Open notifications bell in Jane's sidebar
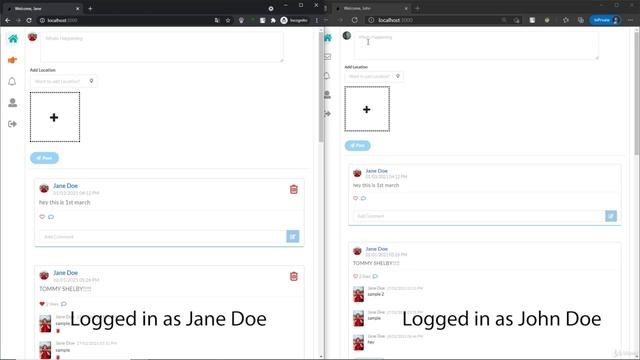The width and height of the screenshot is (640, 360). pyautogui.click(x=12, y=81)
